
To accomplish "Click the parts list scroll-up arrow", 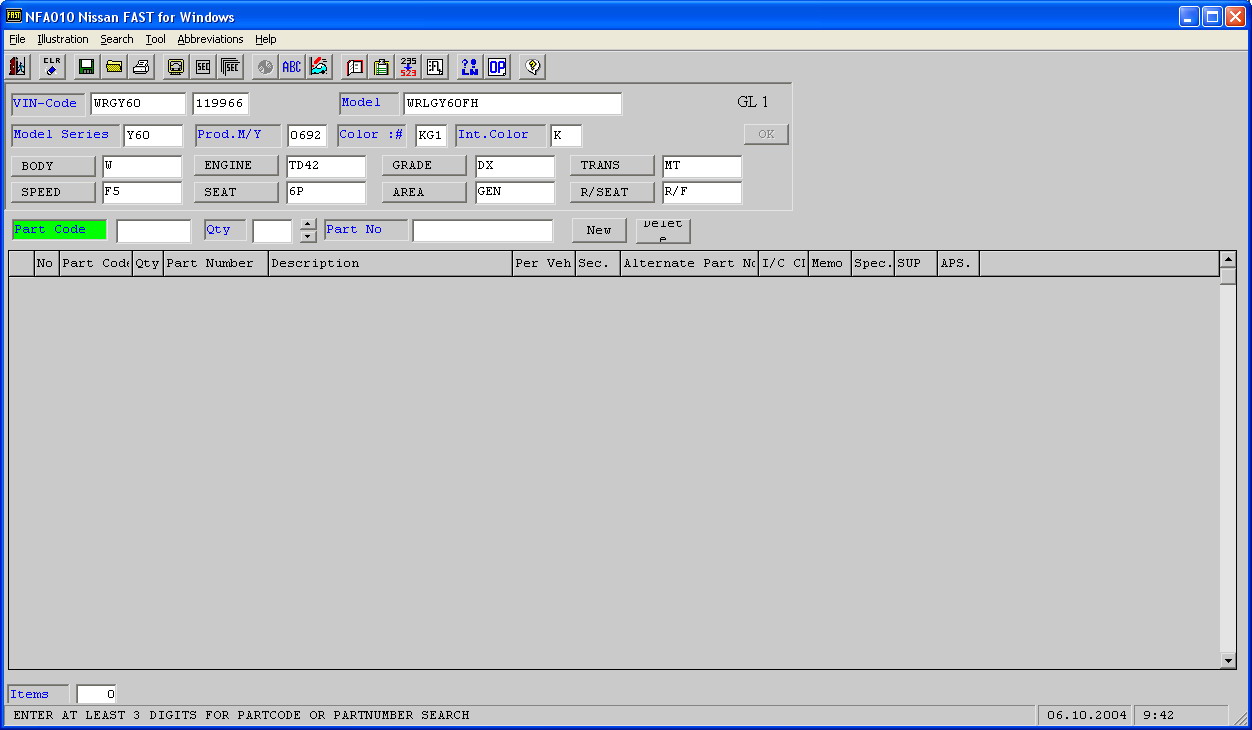I will [1228, 260].
